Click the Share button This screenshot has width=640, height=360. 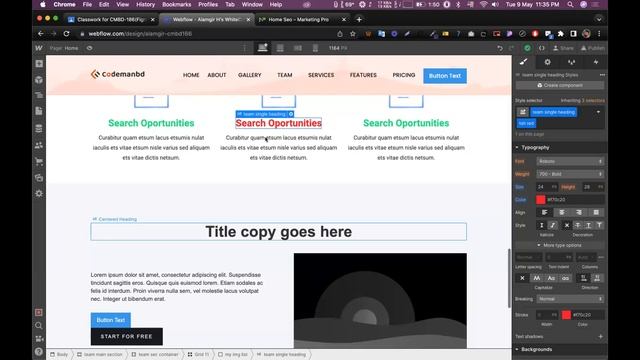click(x=563, y=48)
